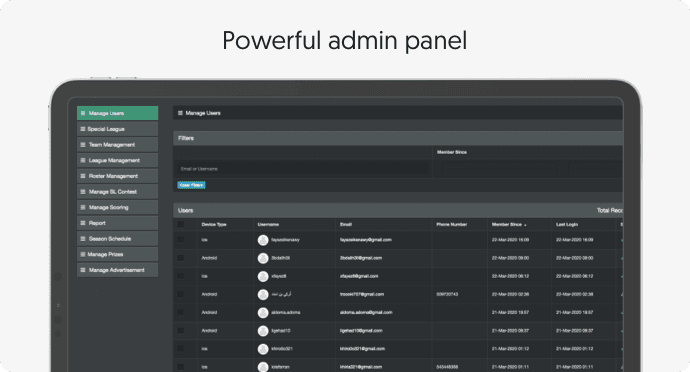This screenshot has height=372, width=690.
Task: Tick checkbox for the 21-Mar-2020 01:12 row
Action: point(180,349)
